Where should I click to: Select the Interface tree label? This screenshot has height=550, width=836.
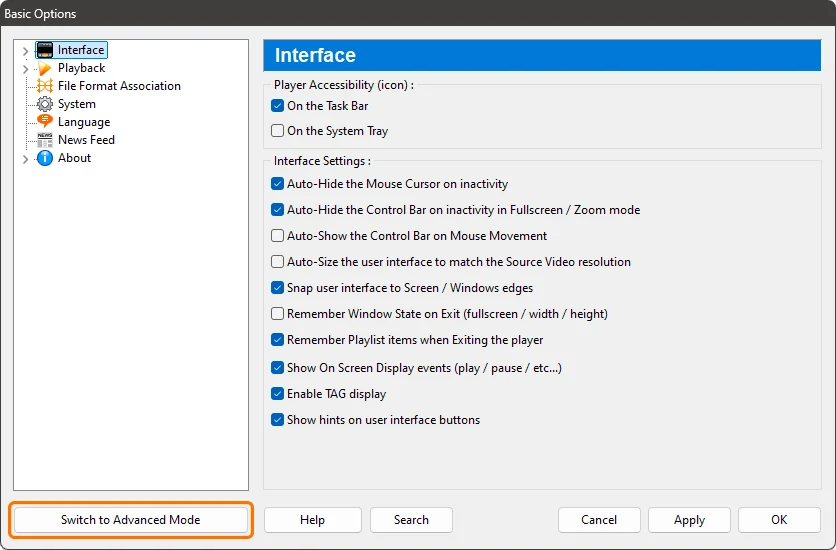coord(81,50)
